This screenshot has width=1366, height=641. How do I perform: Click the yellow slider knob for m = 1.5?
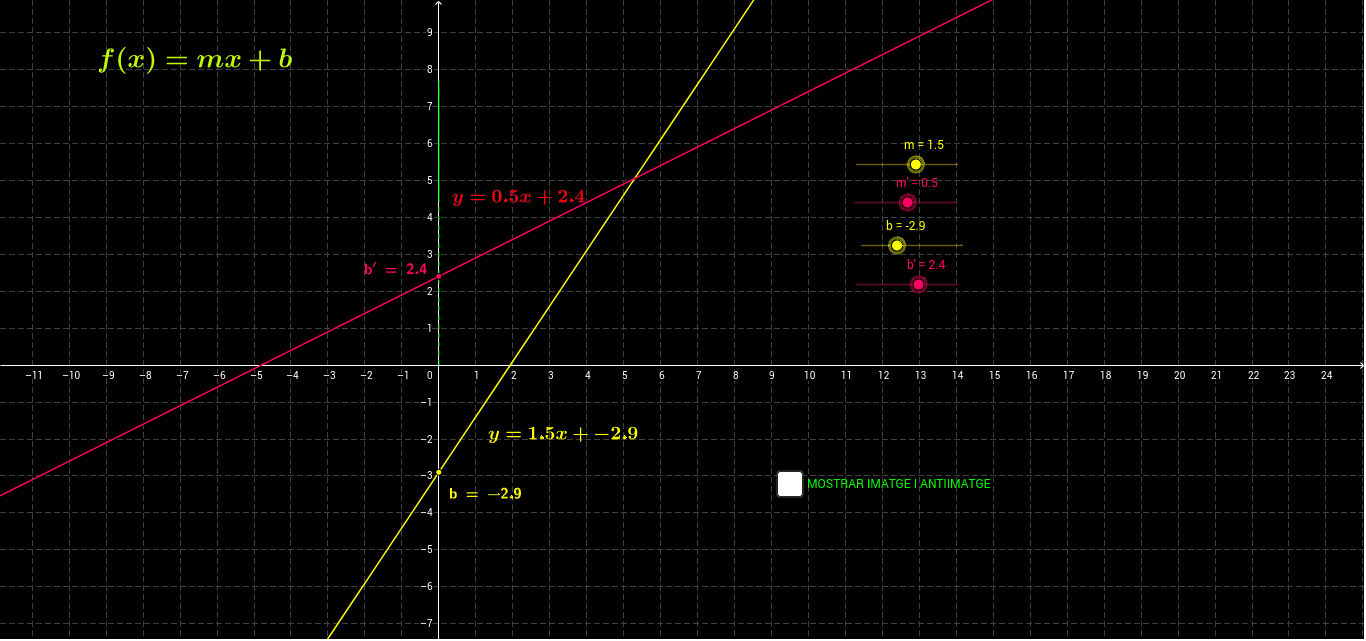[x=915, y=164]
